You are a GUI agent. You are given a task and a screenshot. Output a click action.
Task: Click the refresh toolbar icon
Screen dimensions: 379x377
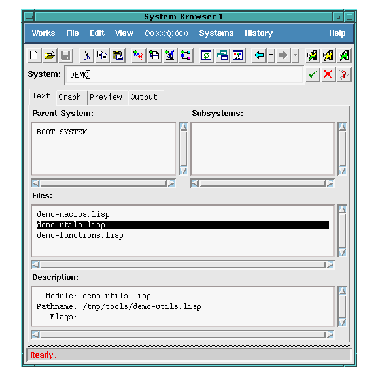pyautogui.click(x=206, y=55)
